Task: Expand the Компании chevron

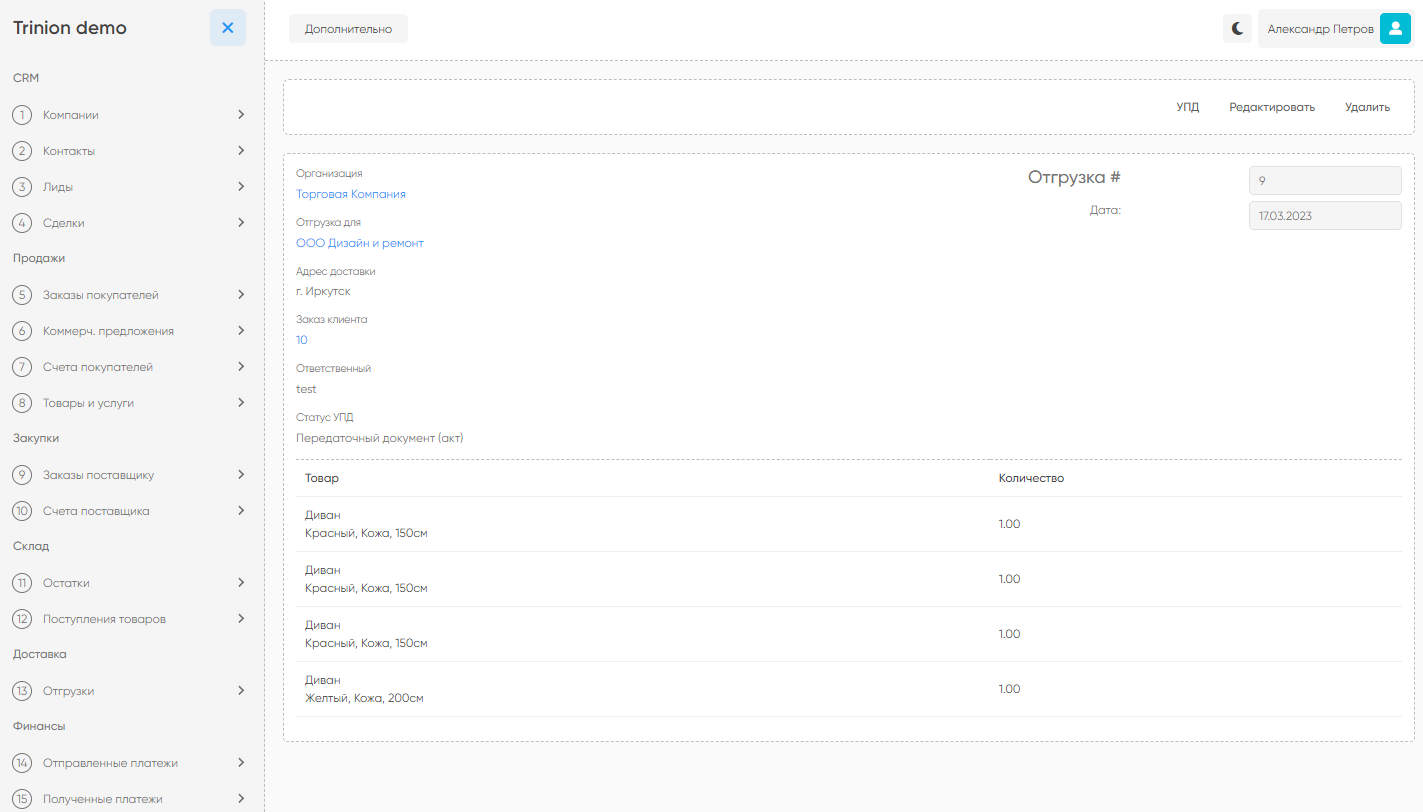Action: pos(241,114)
